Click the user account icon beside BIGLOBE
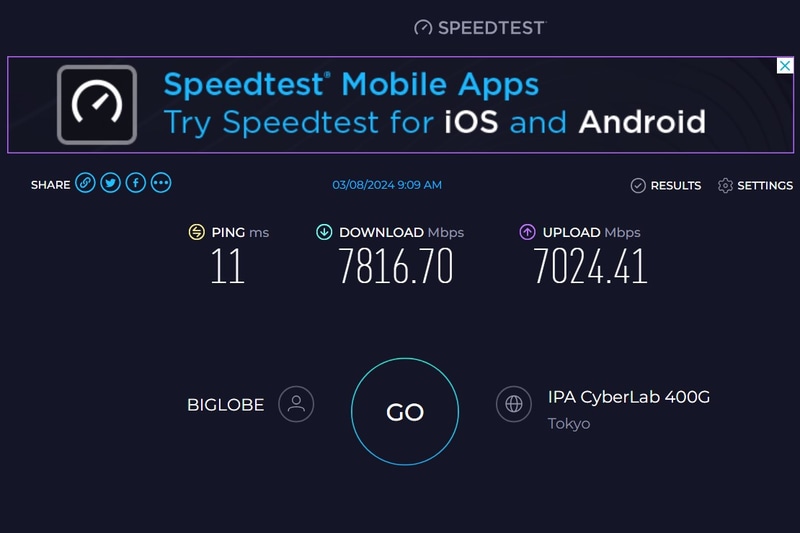 pos(296,404)
